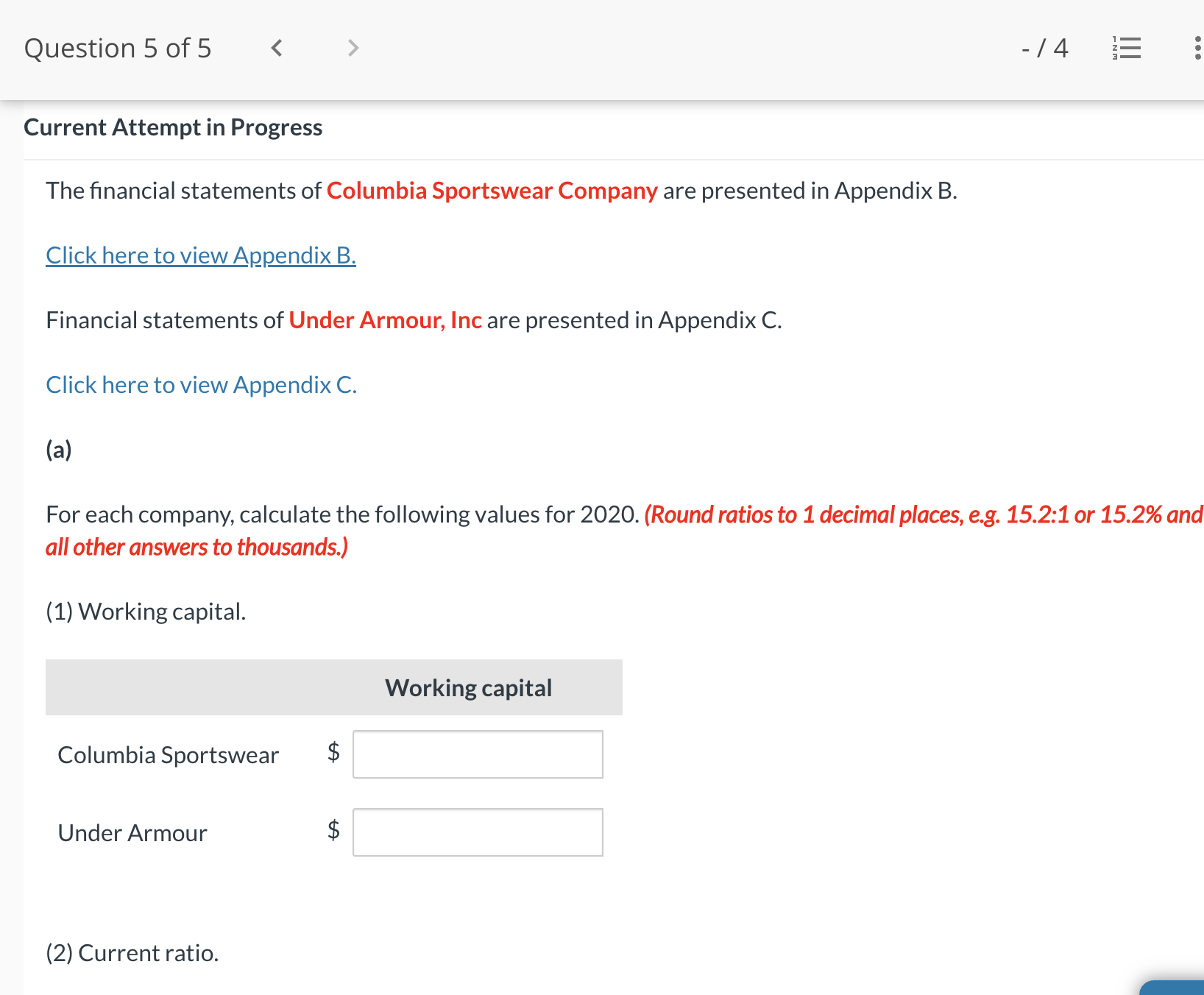Click here to view Appendix B link
1204x995 pixels.
(201, 255)
